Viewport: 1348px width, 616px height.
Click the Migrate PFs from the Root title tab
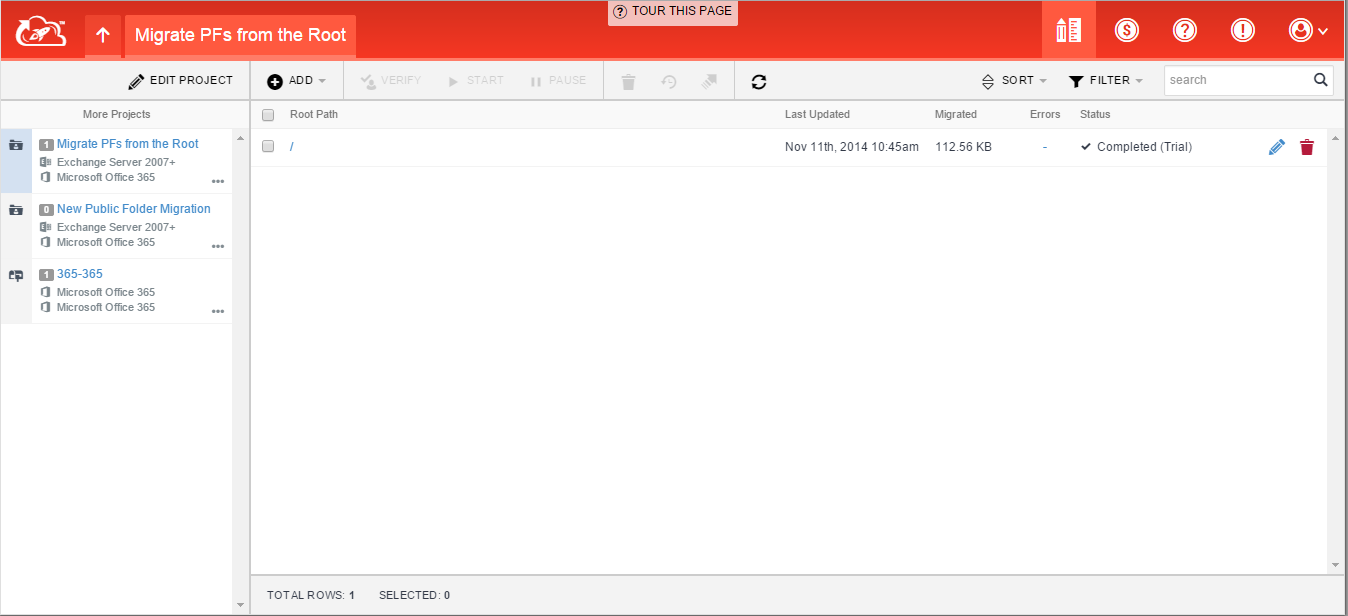[x=240, y=35]
